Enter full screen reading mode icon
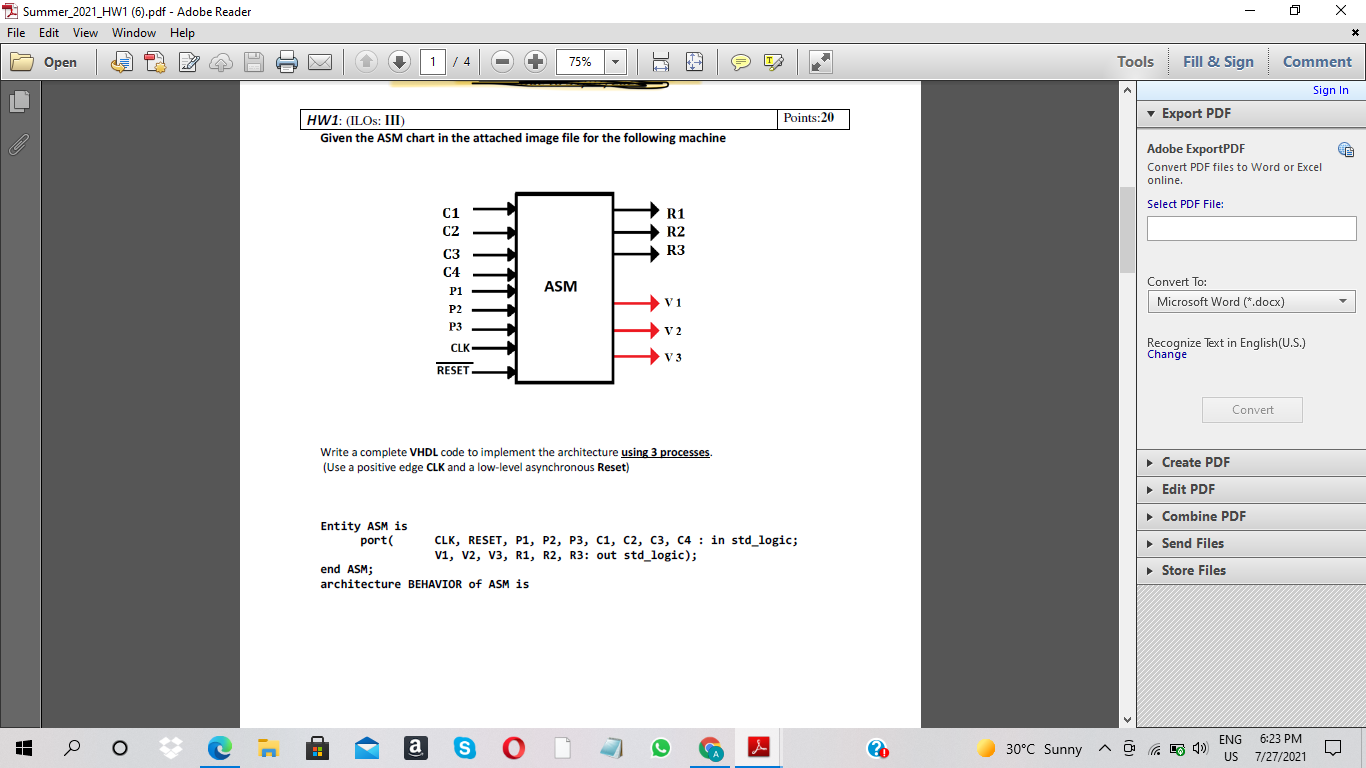This screenshot has width=1366, height=768. coord(820,61)
